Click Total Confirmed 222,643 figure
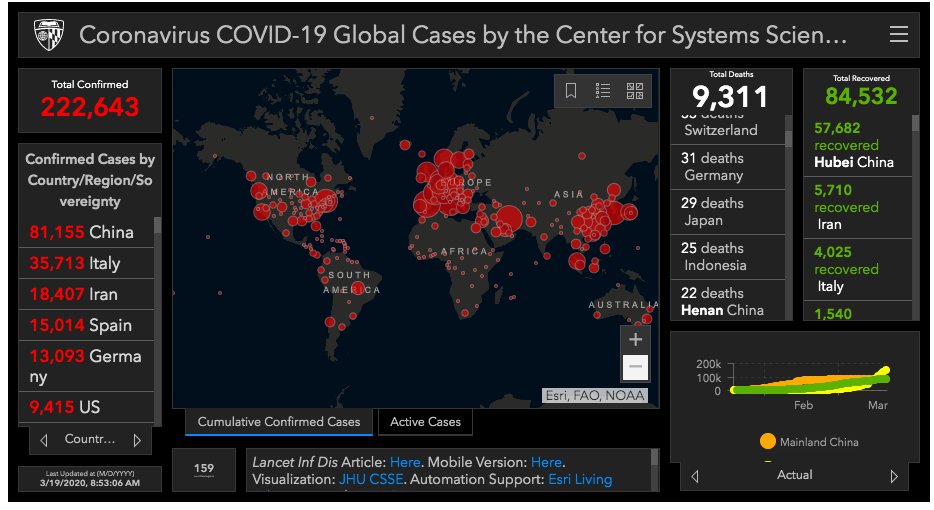The height and width of the screenshot is (510, 934). (90, 107)
